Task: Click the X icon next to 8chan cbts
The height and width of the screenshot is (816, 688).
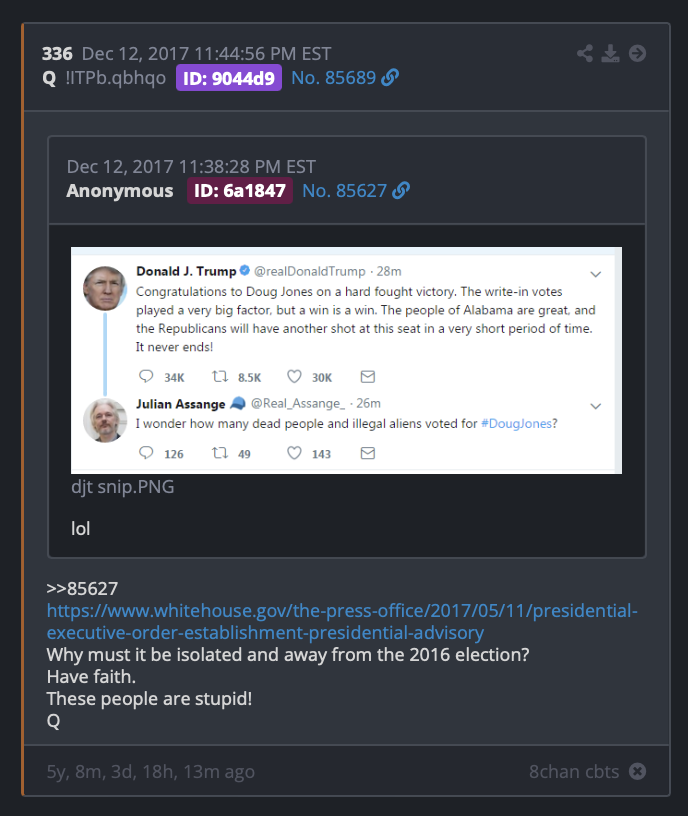Action: [x=638, y=771]
